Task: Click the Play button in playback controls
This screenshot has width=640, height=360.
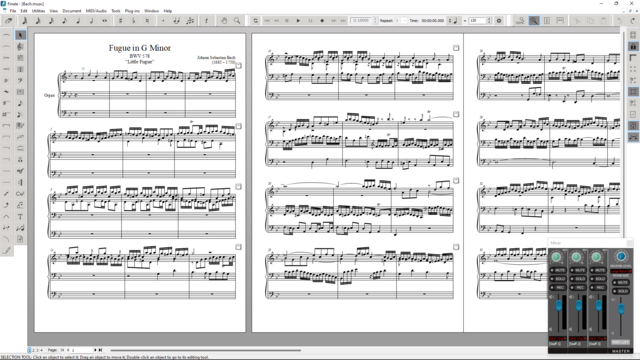Action: tap(298, 21)
